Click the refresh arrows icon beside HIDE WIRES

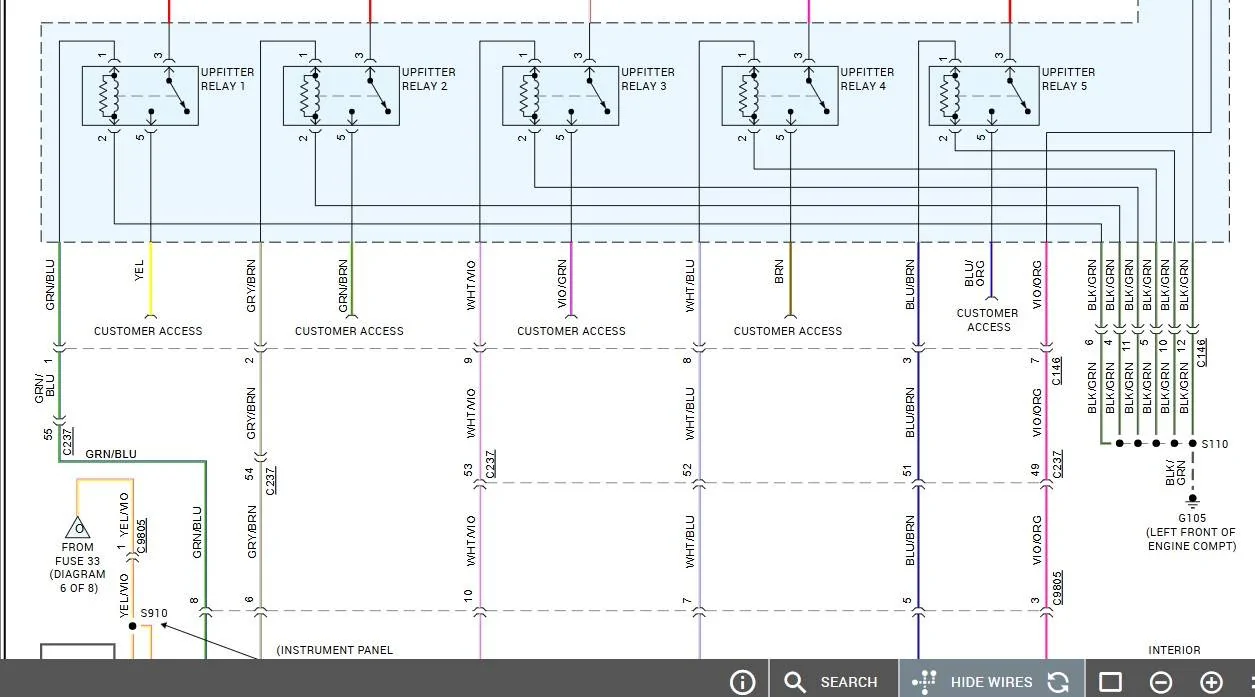click(x=1058, y=682)
